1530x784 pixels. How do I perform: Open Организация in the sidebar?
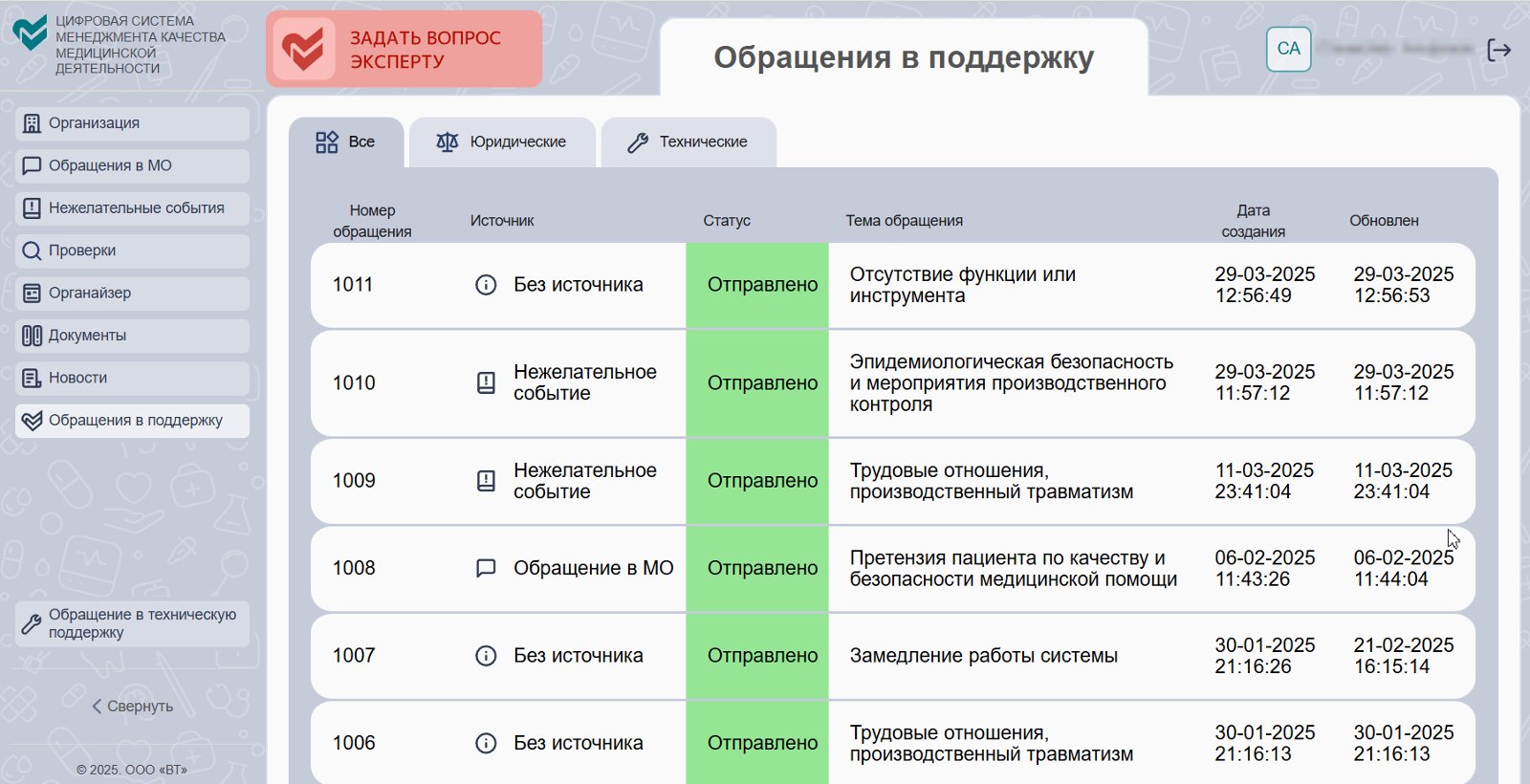click(132, 123)
